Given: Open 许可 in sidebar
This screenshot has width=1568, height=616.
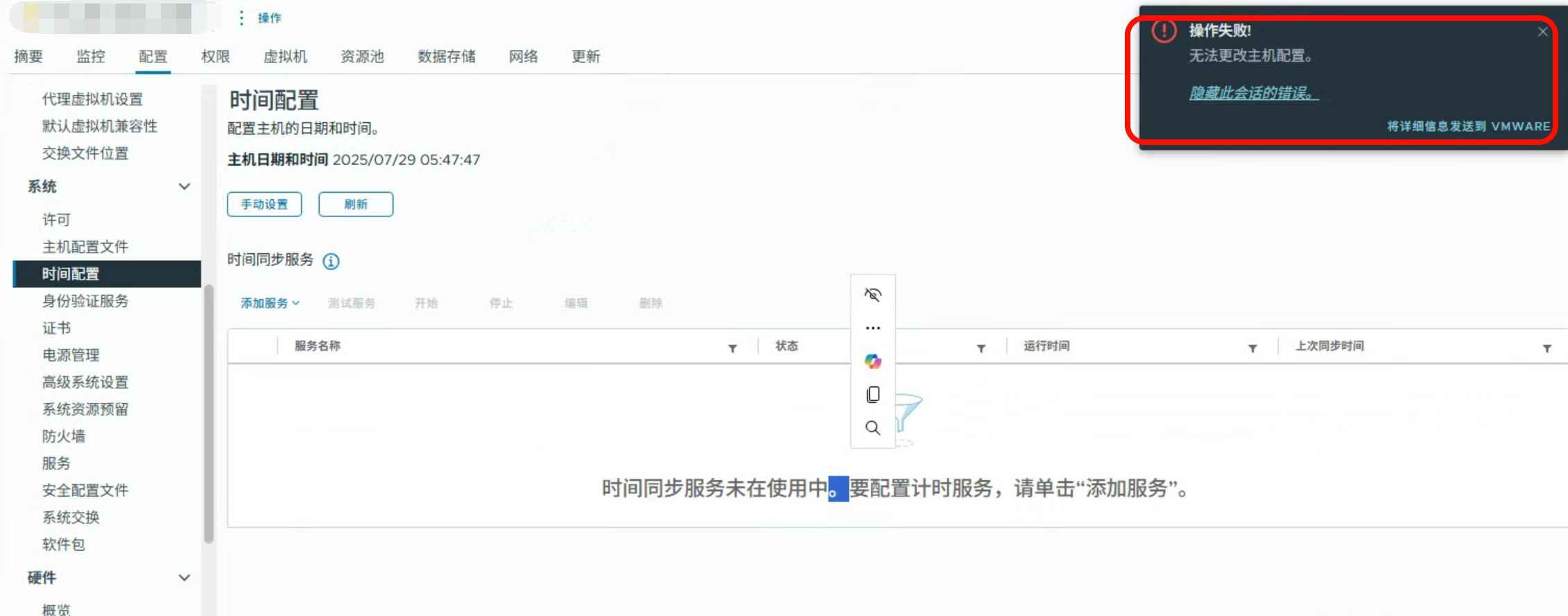Looking at the screenshot, I should [56, 220].
